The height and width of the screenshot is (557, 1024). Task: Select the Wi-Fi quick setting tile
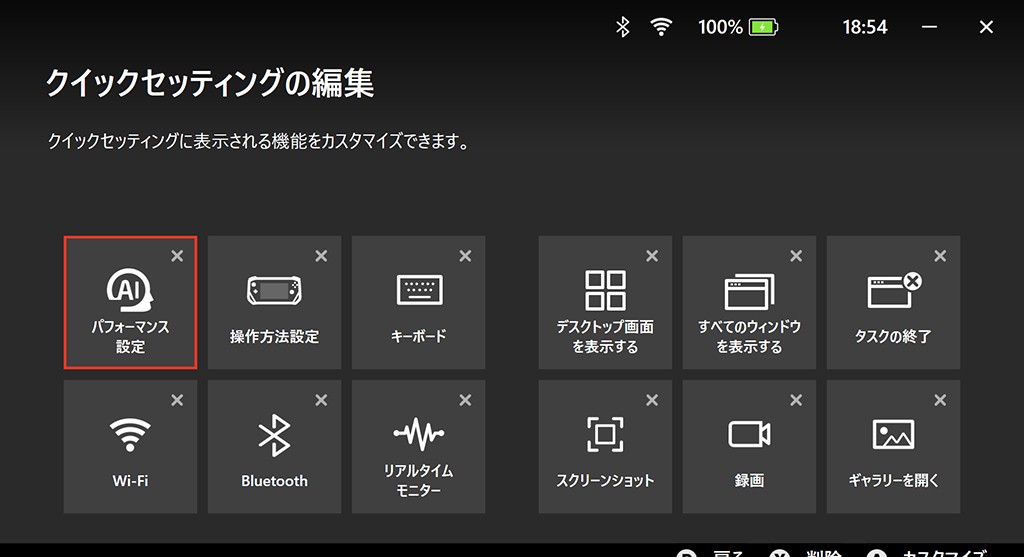pos(131,447)
